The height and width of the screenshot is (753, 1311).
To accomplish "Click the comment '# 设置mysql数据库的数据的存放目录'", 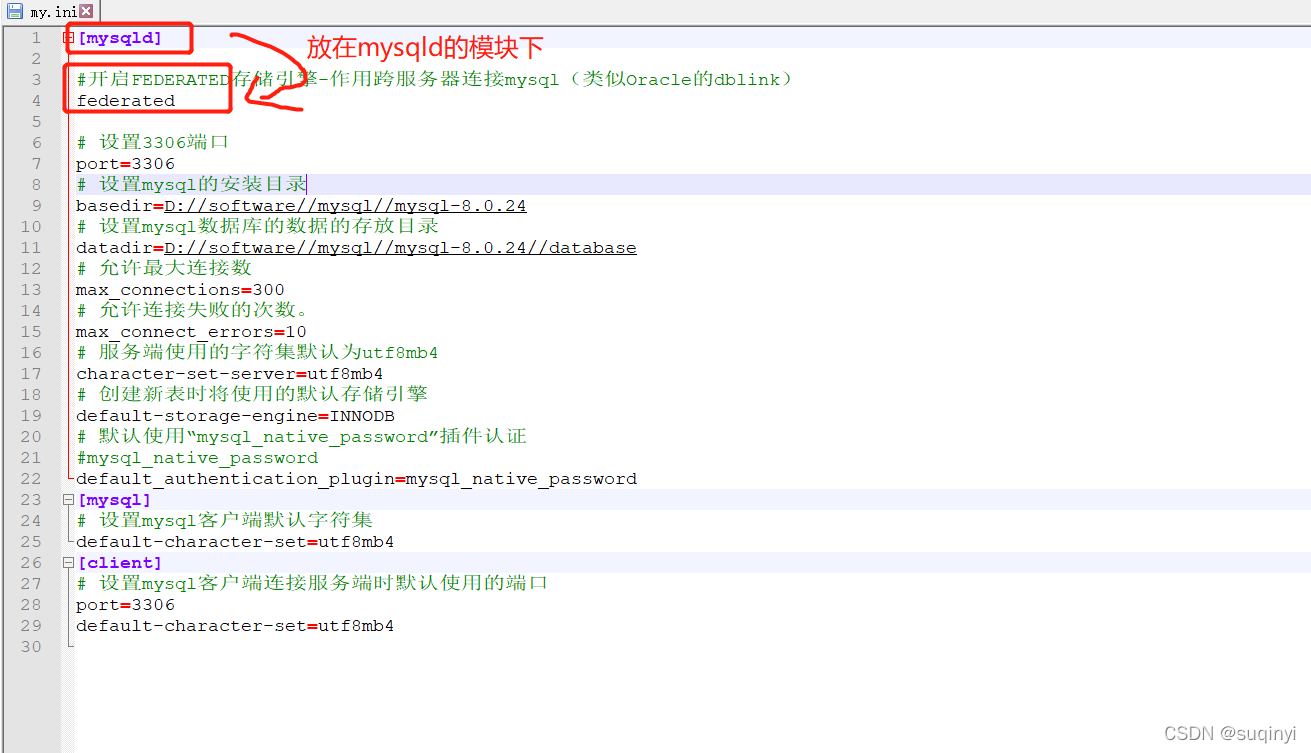I will pyautogui.click(x=257, y=227).
